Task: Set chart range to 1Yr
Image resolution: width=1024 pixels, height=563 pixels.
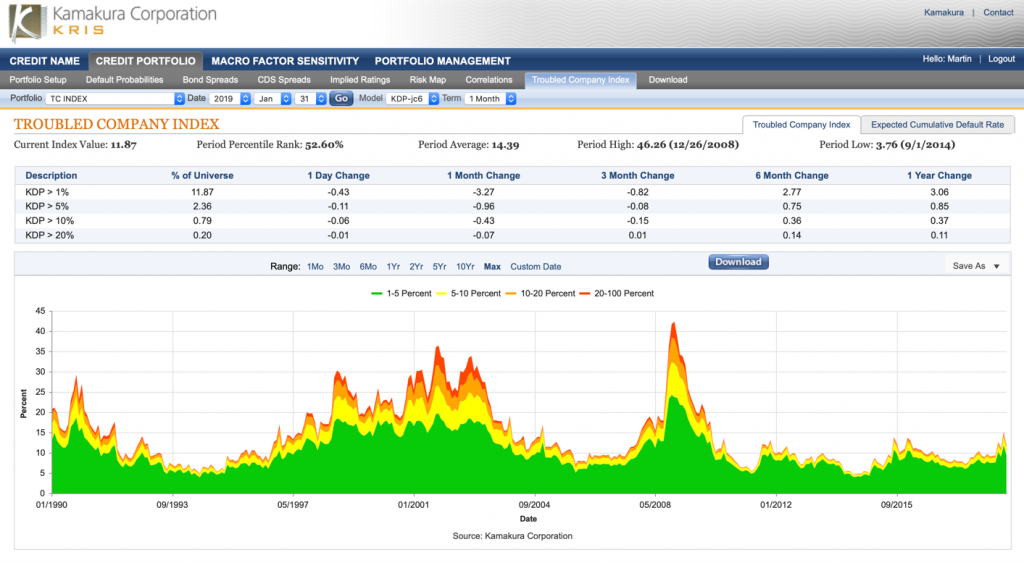Action: click(393, 266)
